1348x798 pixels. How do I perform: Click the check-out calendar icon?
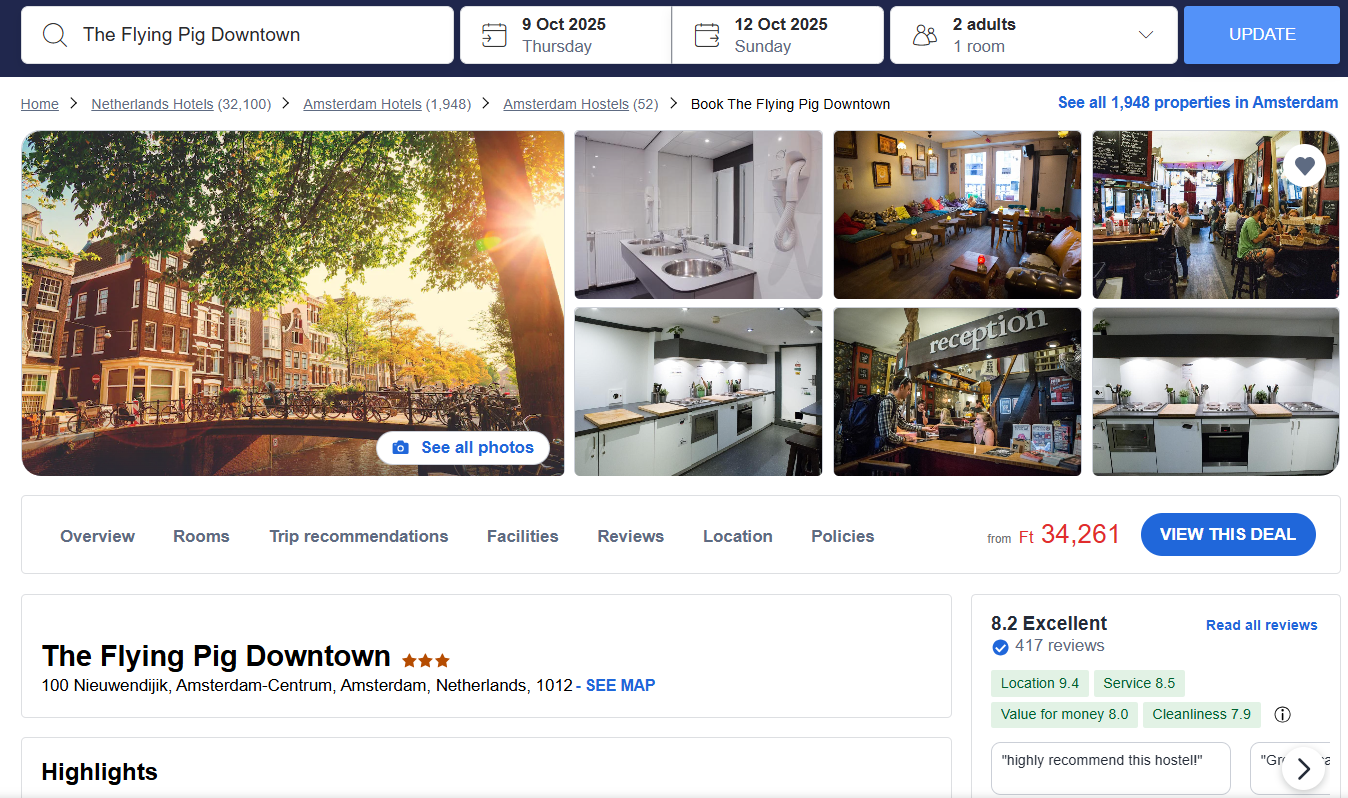707,35
